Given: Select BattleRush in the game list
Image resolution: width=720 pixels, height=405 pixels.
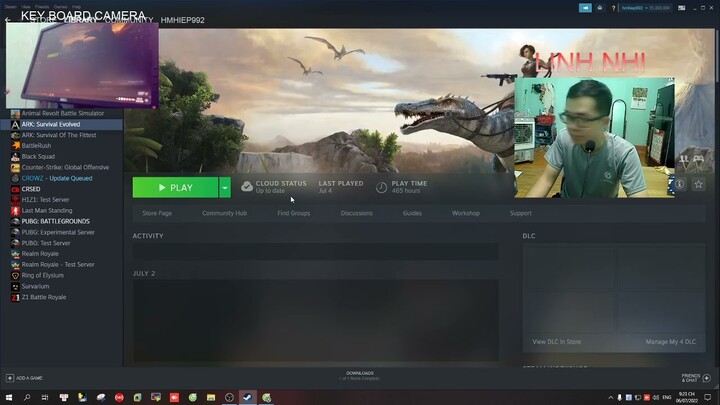Looking at the screenshot, I should (x=36, y=146).
